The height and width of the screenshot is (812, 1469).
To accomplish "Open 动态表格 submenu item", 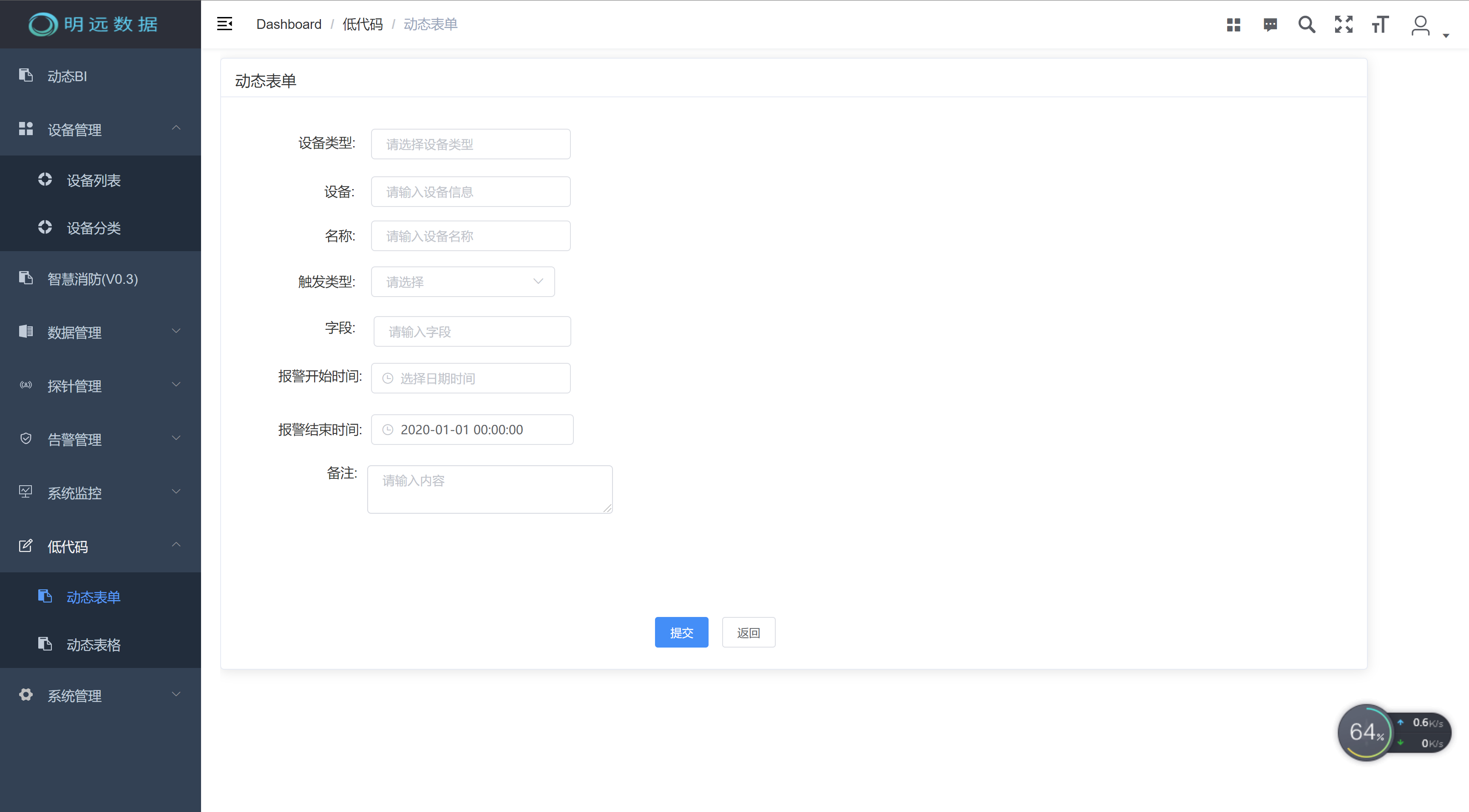I will click(100, 645).
